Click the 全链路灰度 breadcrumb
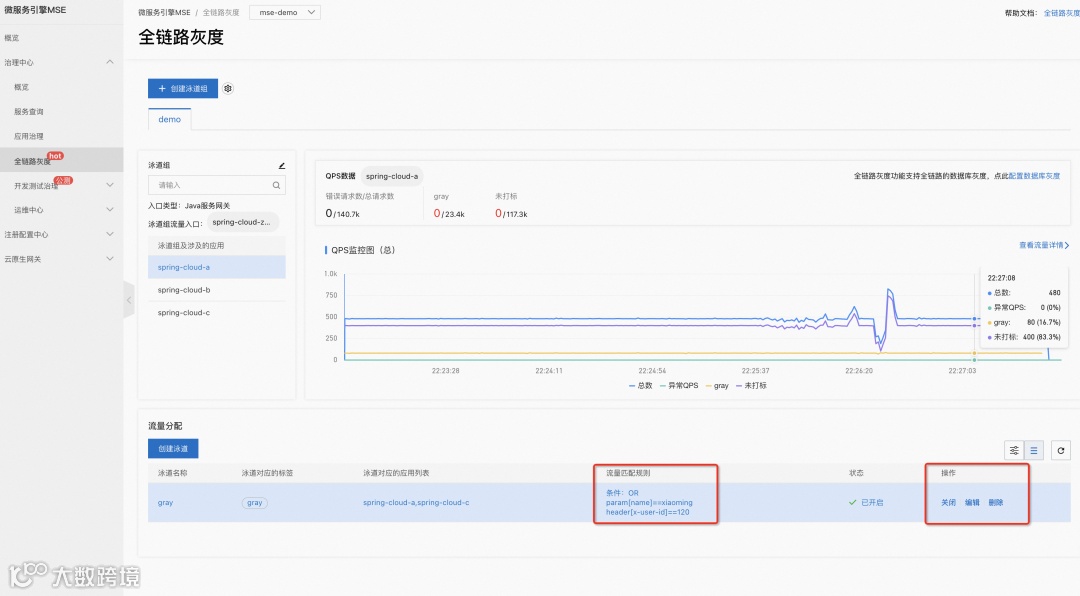Viewport: 1080px width, 596px height. [x=221, y=12]
